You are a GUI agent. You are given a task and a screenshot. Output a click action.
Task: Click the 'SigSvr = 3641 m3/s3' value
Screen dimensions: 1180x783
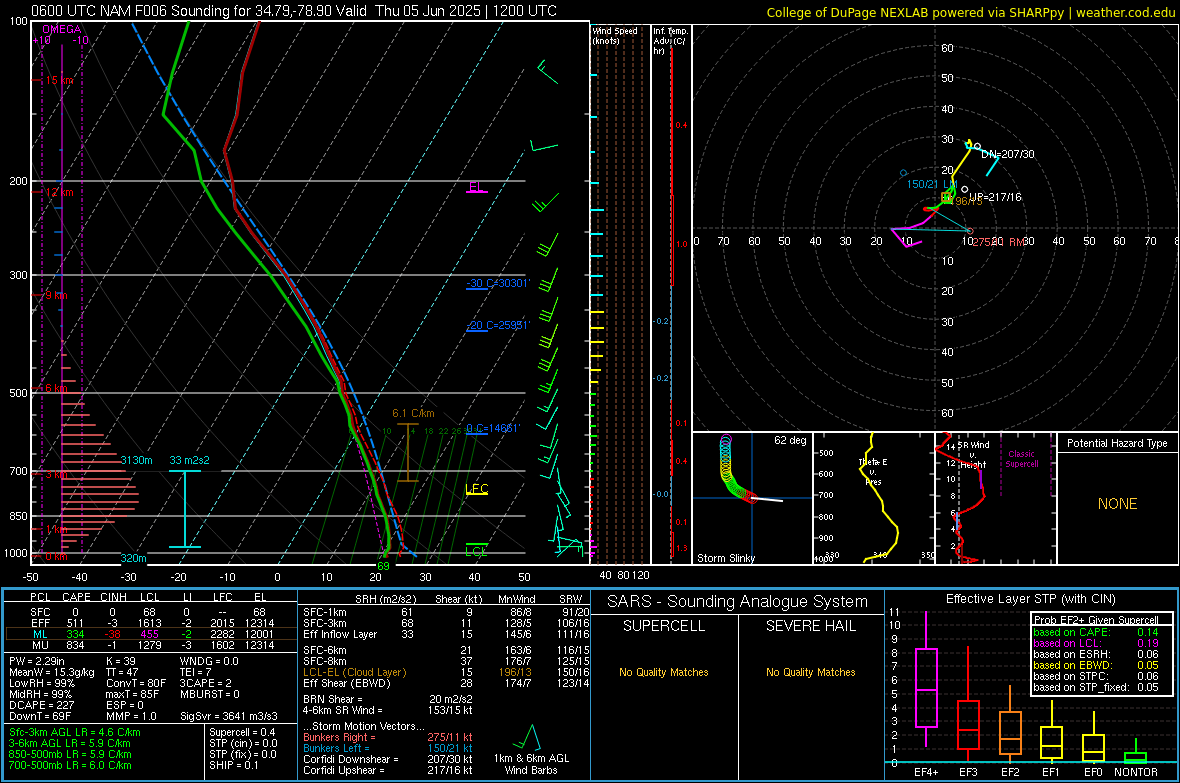(x=229, y=717)
